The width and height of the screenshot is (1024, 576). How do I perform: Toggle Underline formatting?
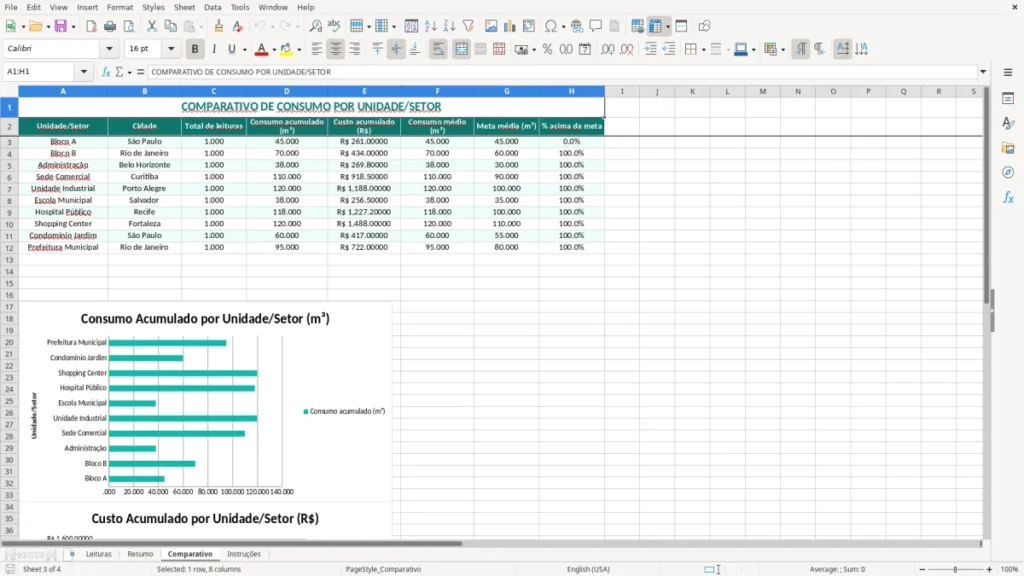click(x=231, y=49)
